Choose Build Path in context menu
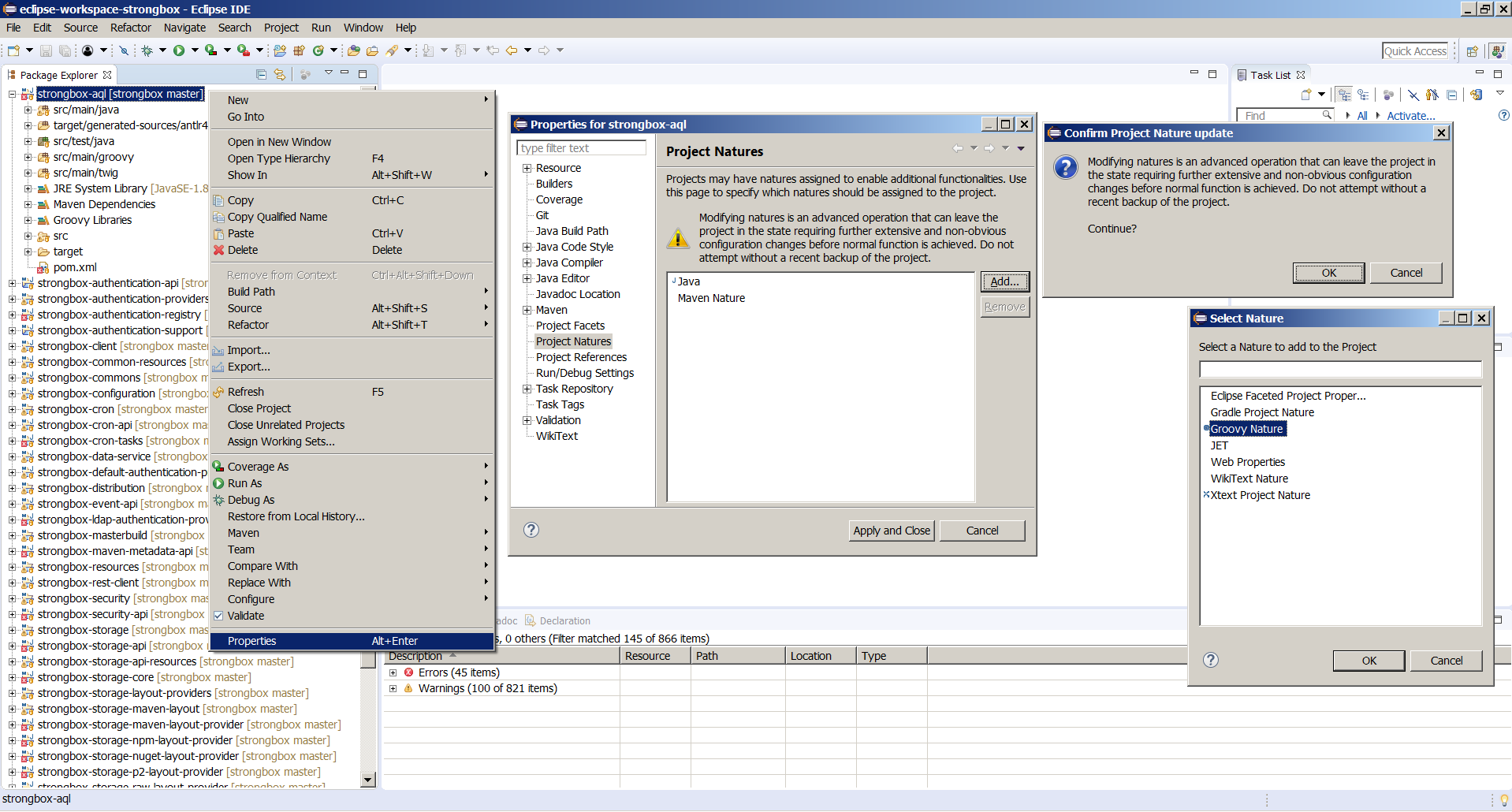This screenshot has height=812, width=1512. tap(352, 292)
